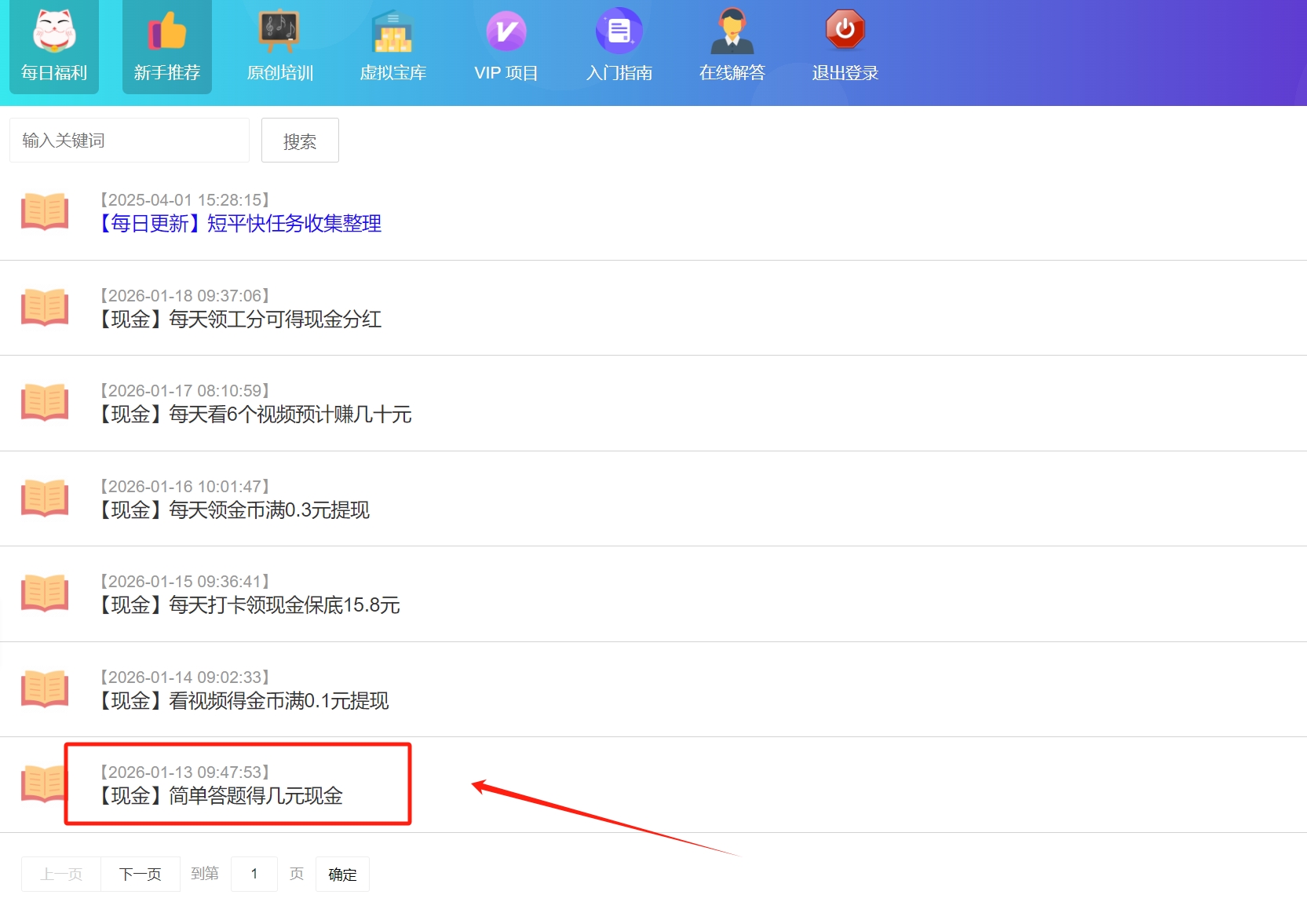
Task: Open 每天打卡领现金保底15.8元 article
Action: pyautogui.click(x=249, y=605)
